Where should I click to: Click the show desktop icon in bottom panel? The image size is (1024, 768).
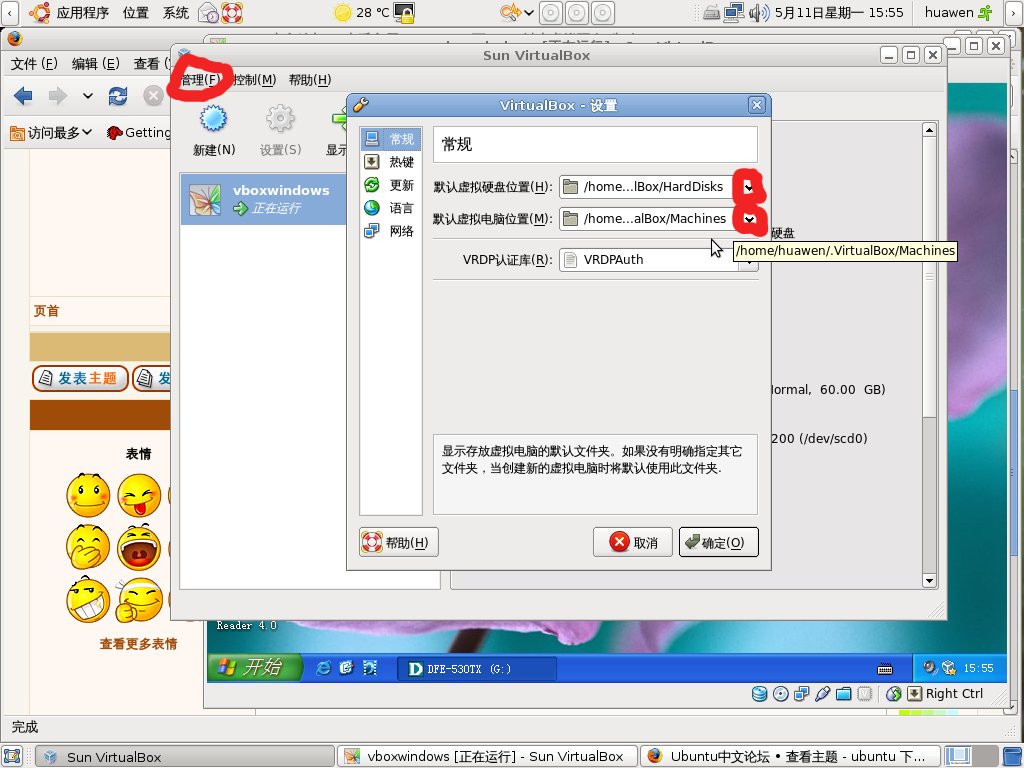pos(12,756)
